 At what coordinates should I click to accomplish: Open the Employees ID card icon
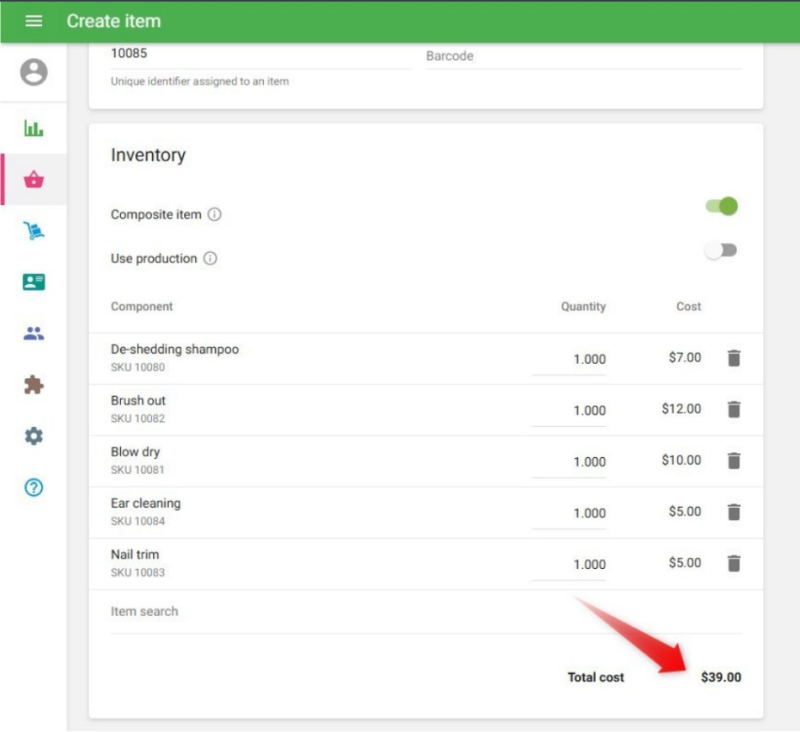tap(34, 282)
